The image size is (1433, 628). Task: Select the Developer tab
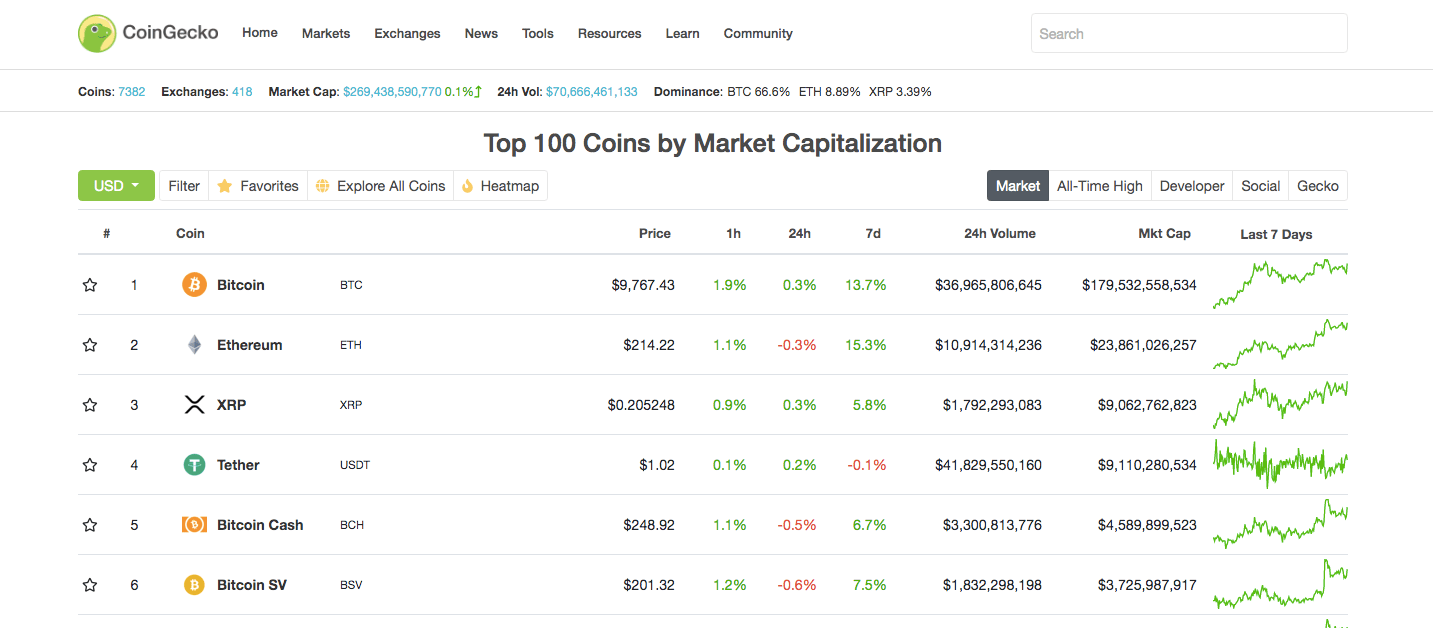[x=1191, y=185]
